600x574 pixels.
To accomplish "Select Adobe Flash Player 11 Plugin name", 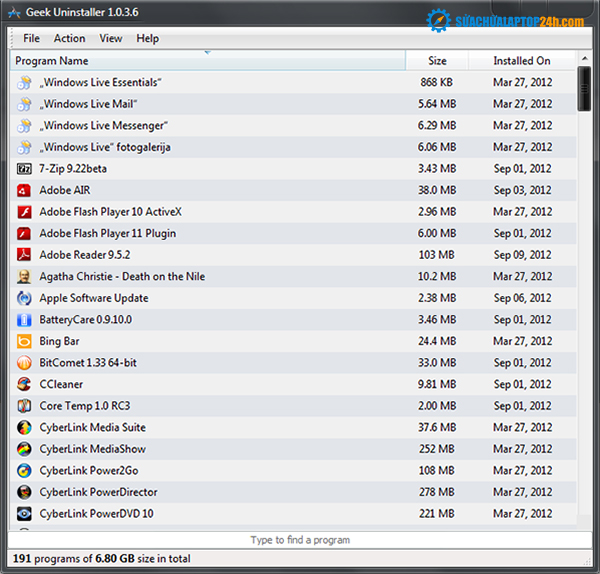I will [108, 233].
